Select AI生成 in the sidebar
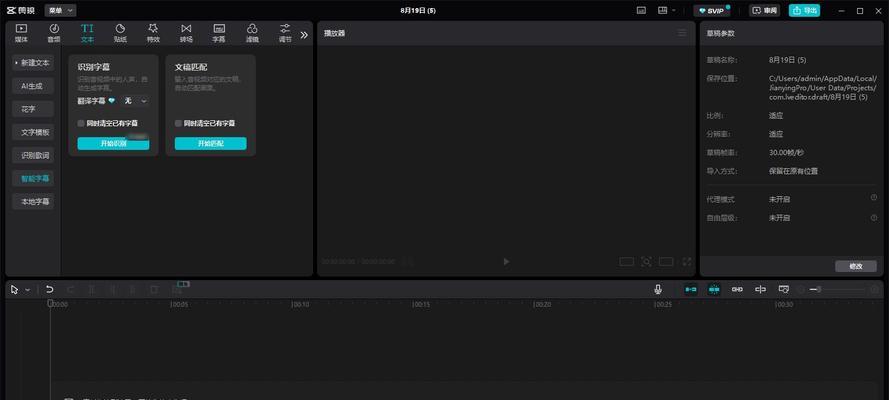 (33, 86)
